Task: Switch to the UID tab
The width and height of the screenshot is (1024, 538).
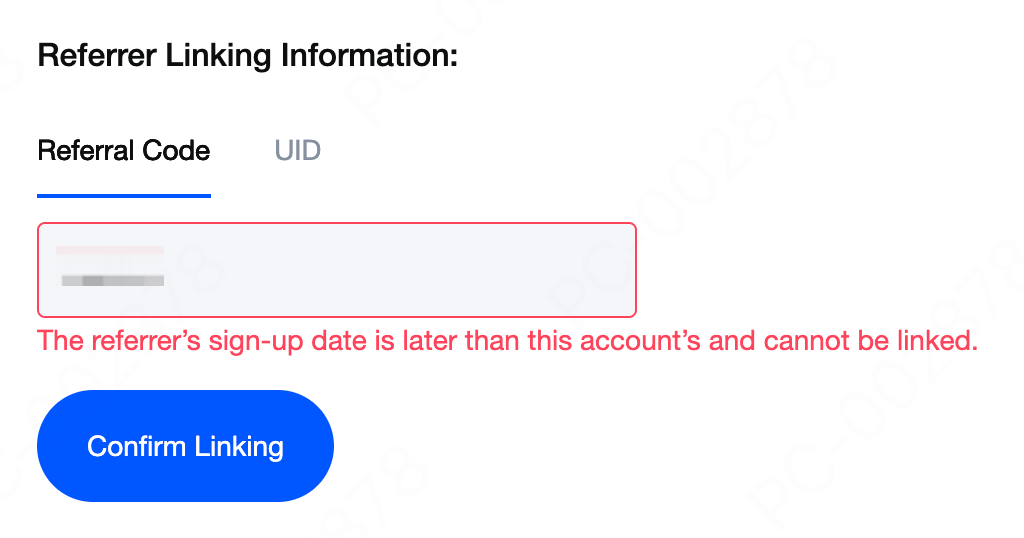Action: coord(297,151)
